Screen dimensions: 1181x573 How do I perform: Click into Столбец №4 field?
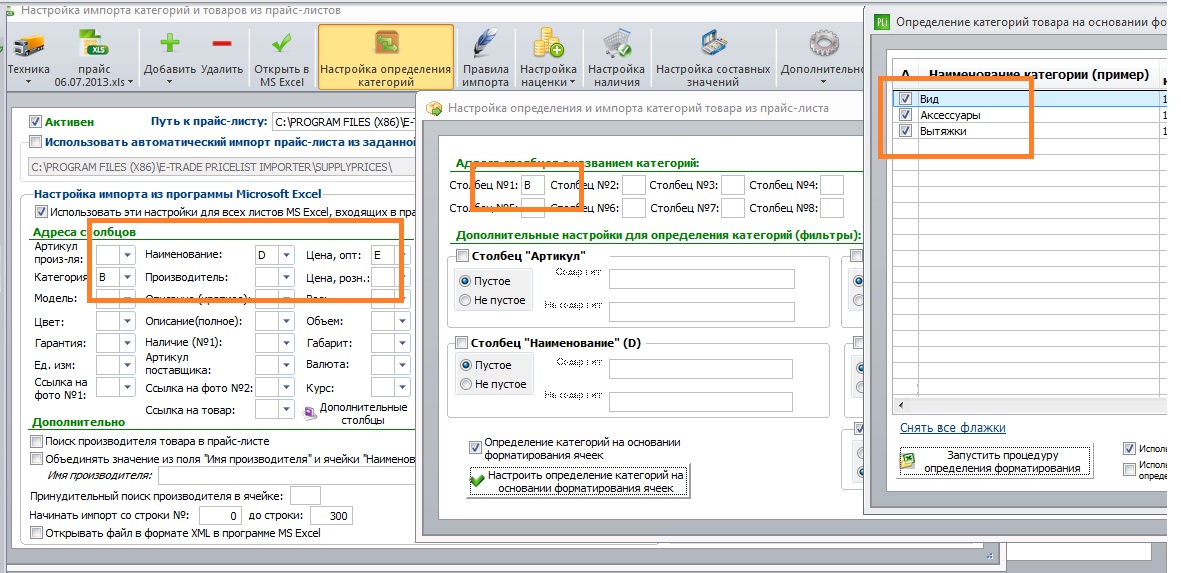[x=832, y=185]
